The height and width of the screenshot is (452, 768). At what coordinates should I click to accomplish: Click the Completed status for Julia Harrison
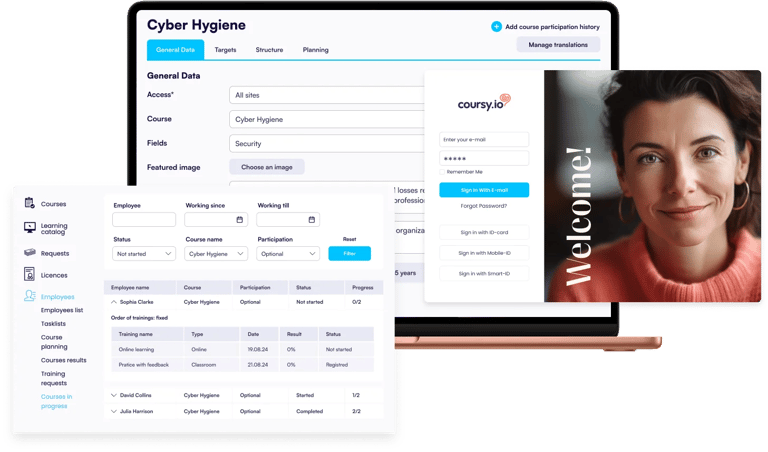[x=309, y=411]
